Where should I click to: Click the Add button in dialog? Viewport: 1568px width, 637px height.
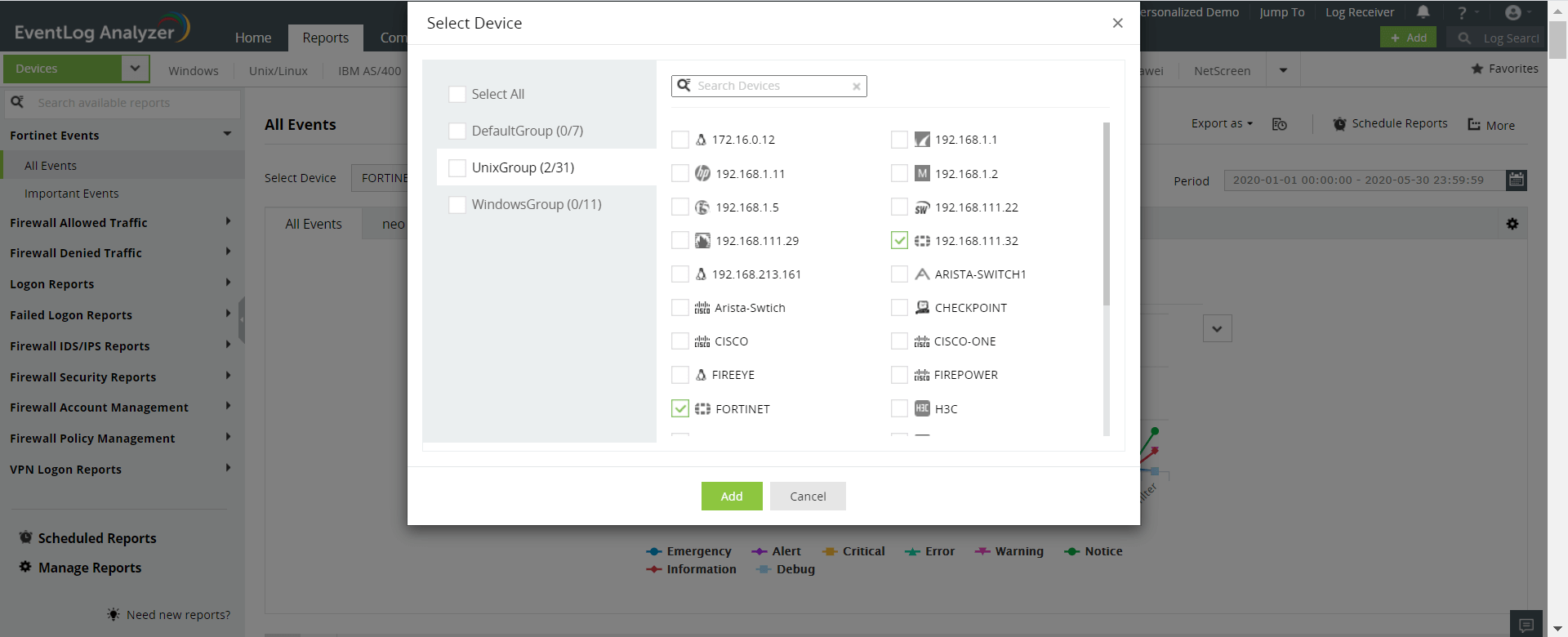732,497
